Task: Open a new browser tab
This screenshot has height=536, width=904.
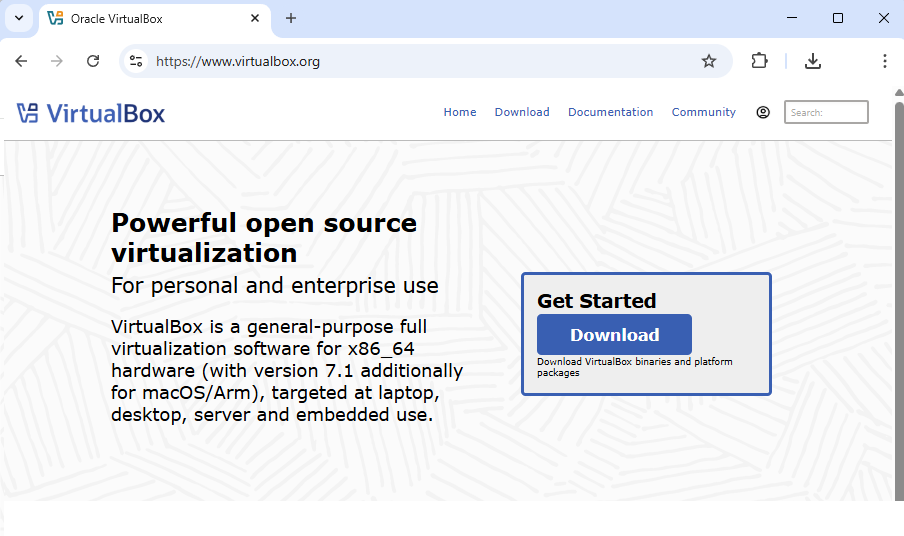Action: point(291,18)
